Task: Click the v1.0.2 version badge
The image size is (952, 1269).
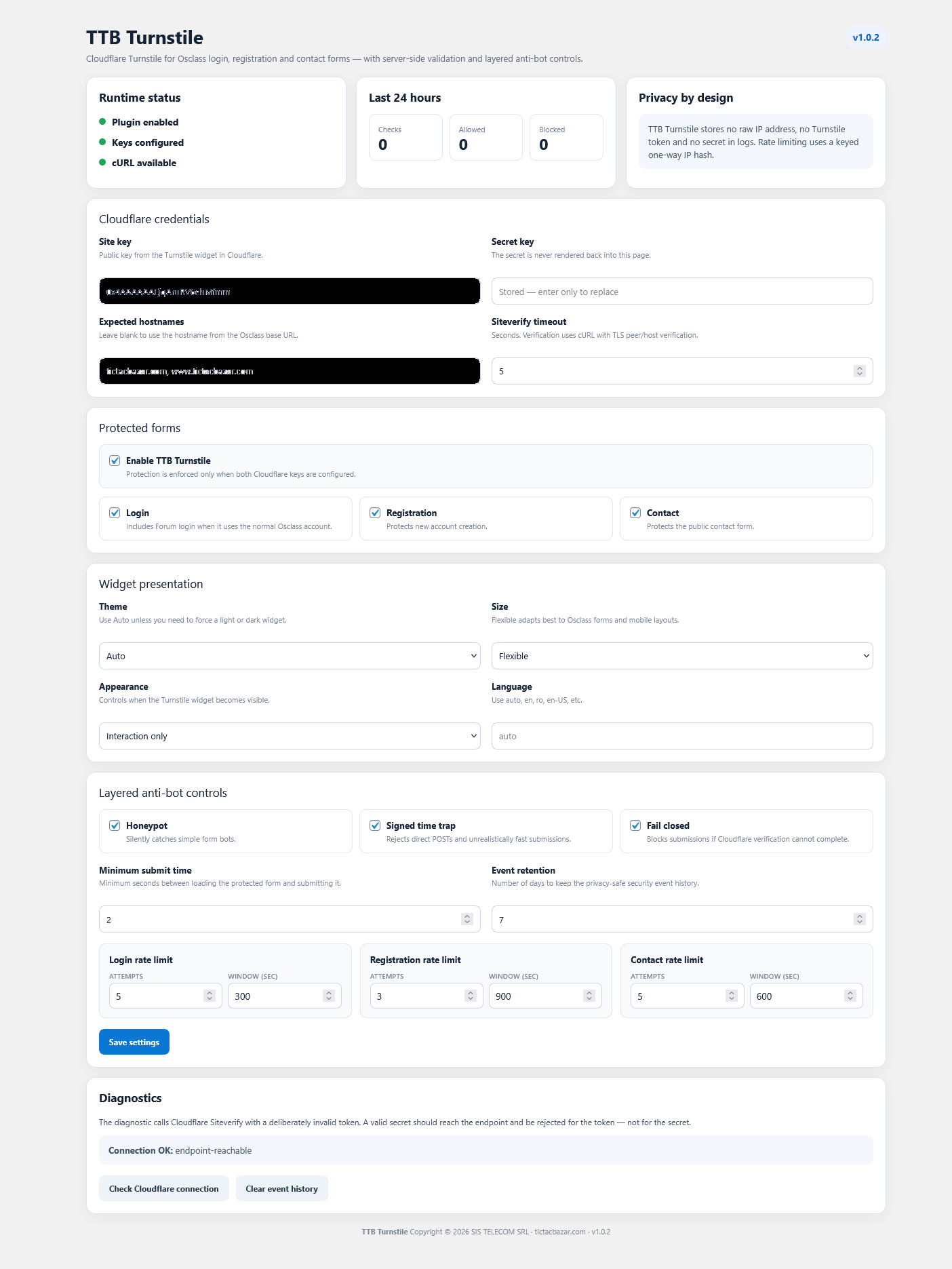Action: pyautogui.click(x=866, y=37)
